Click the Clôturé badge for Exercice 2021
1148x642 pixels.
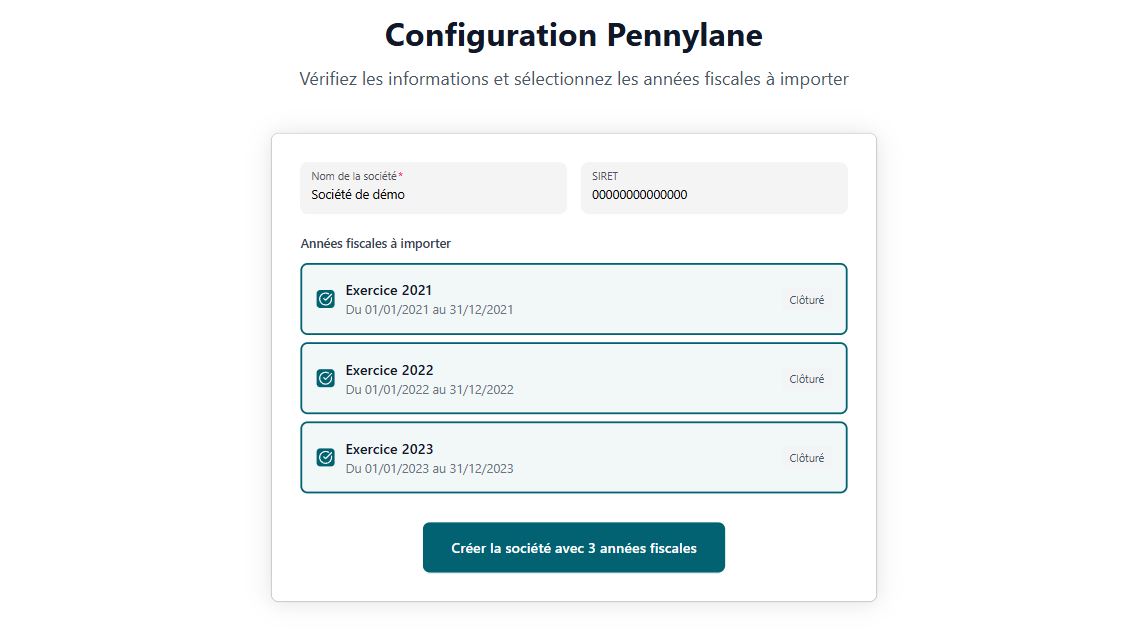[x=806, y=300]
